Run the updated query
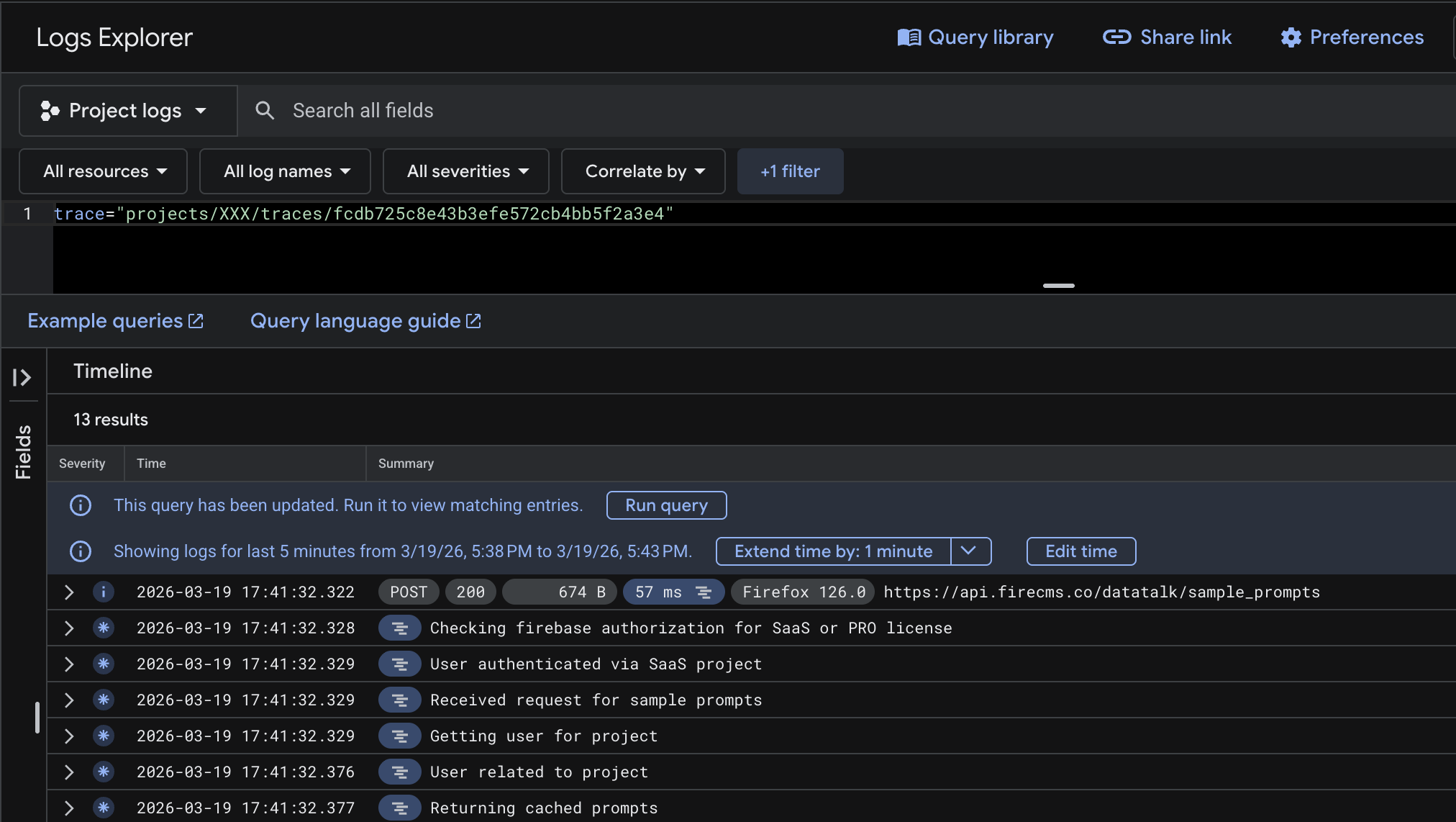The height and width of the screenshot is (822, 1456). pos(665,505)
